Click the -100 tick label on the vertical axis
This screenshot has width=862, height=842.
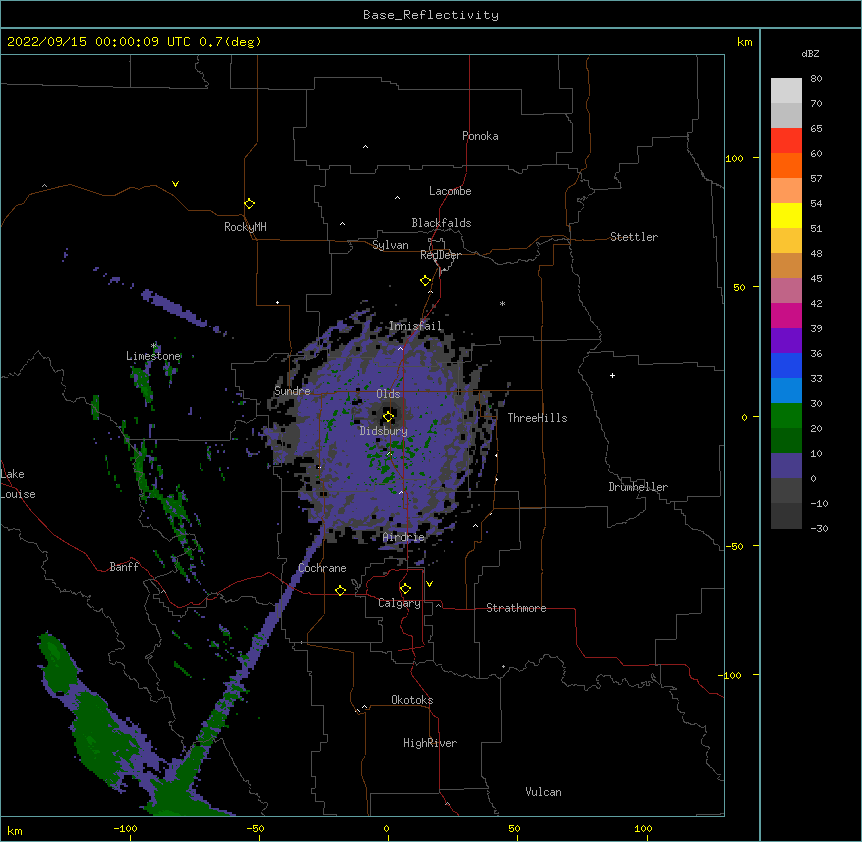point(731,675)
